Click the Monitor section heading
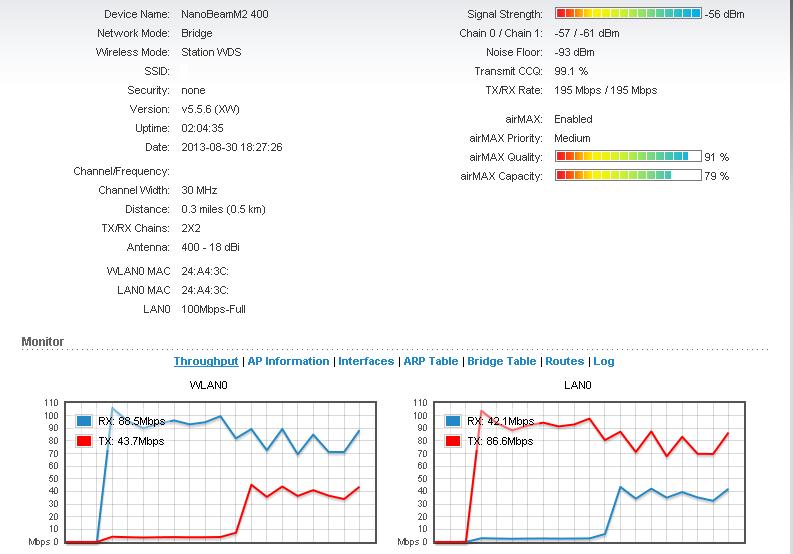The image size is (793, 554). pos(43,342)
